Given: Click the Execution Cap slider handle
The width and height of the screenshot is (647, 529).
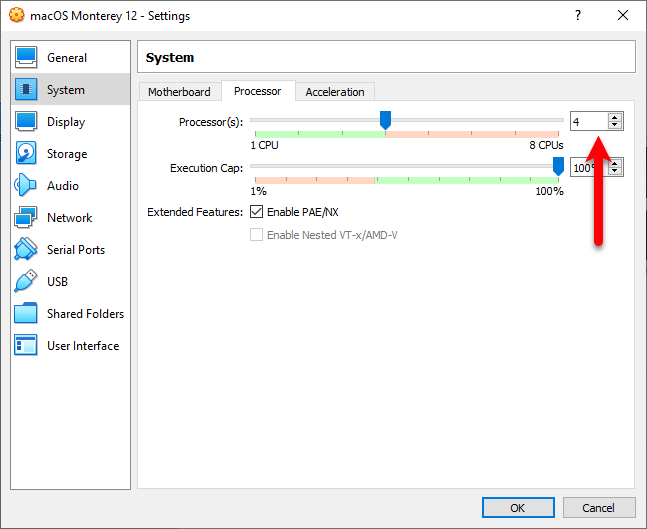Looking at the screenshot, I should pyautogui.click(x=558, y=166).
